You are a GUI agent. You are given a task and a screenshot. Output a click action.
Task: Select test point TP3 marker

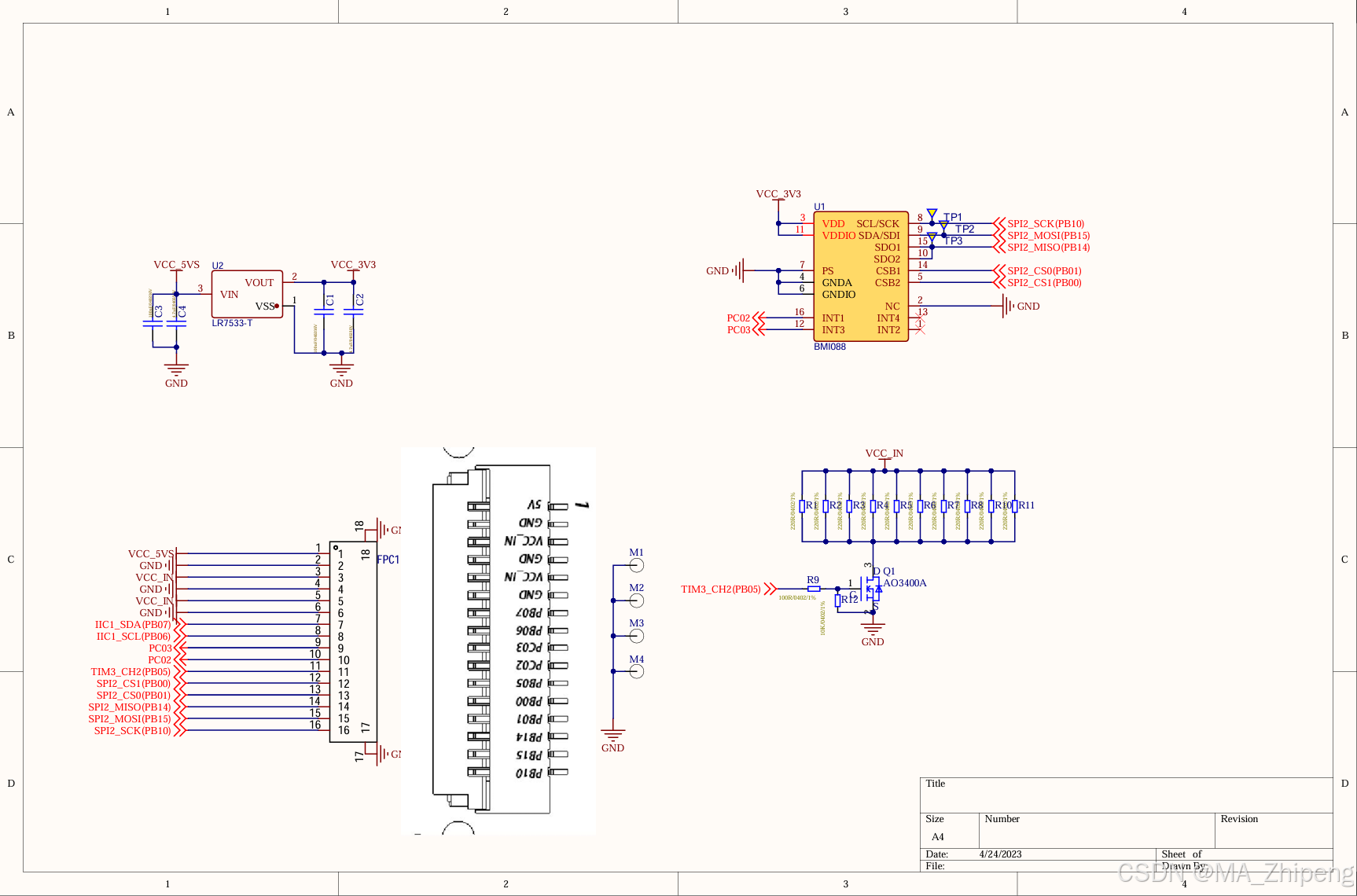[932, 238]
